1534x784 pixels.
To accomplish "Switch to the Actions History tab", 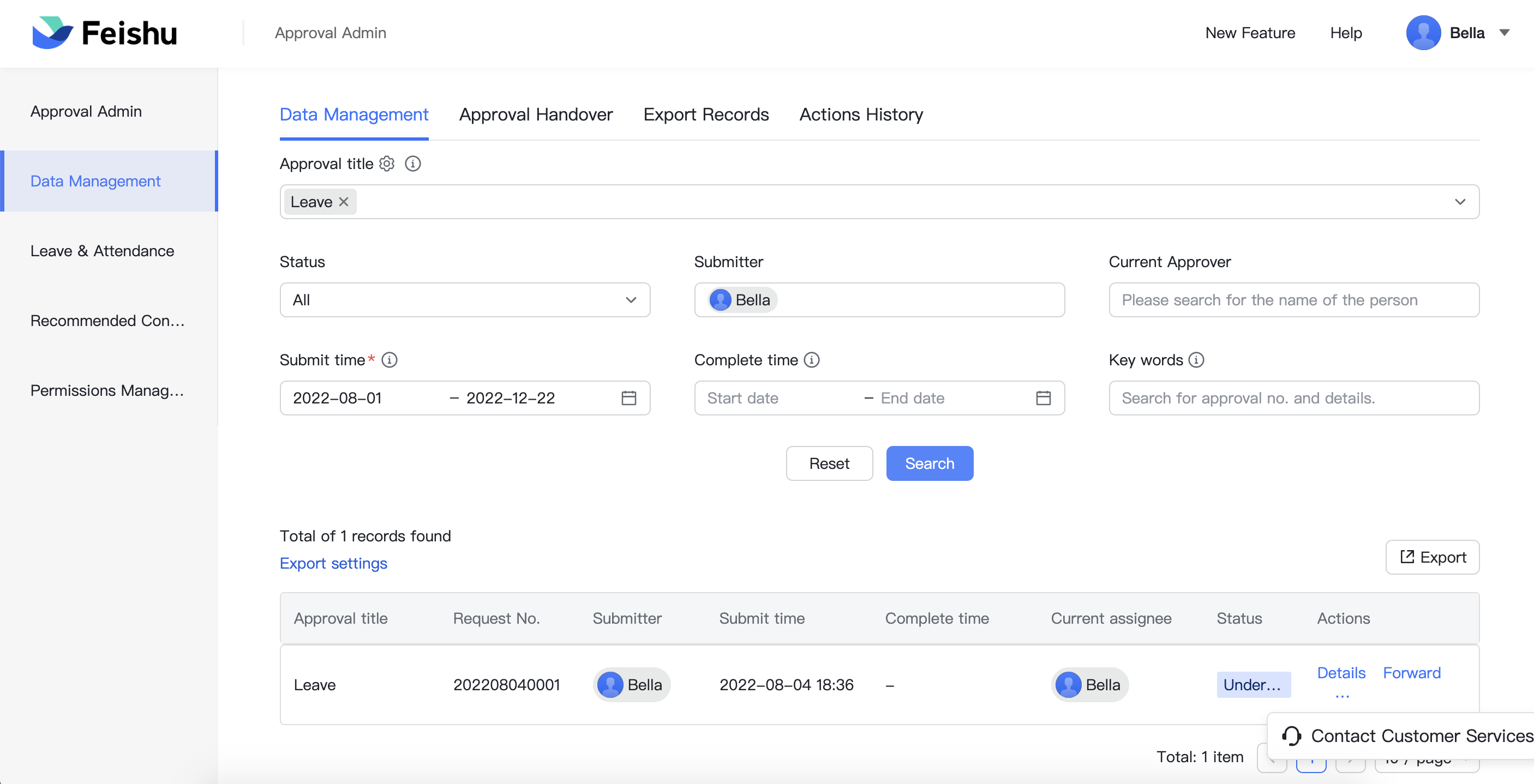I will (x=861, y=114).
